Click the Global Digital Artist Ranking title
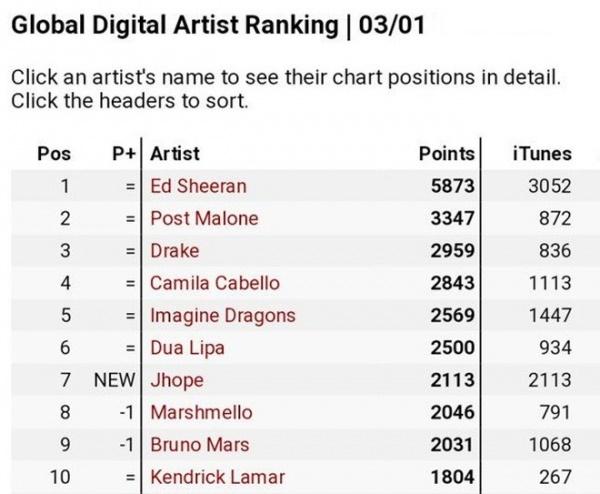The width and height of the screenshot is (600, 494). (x=216, y=25)
